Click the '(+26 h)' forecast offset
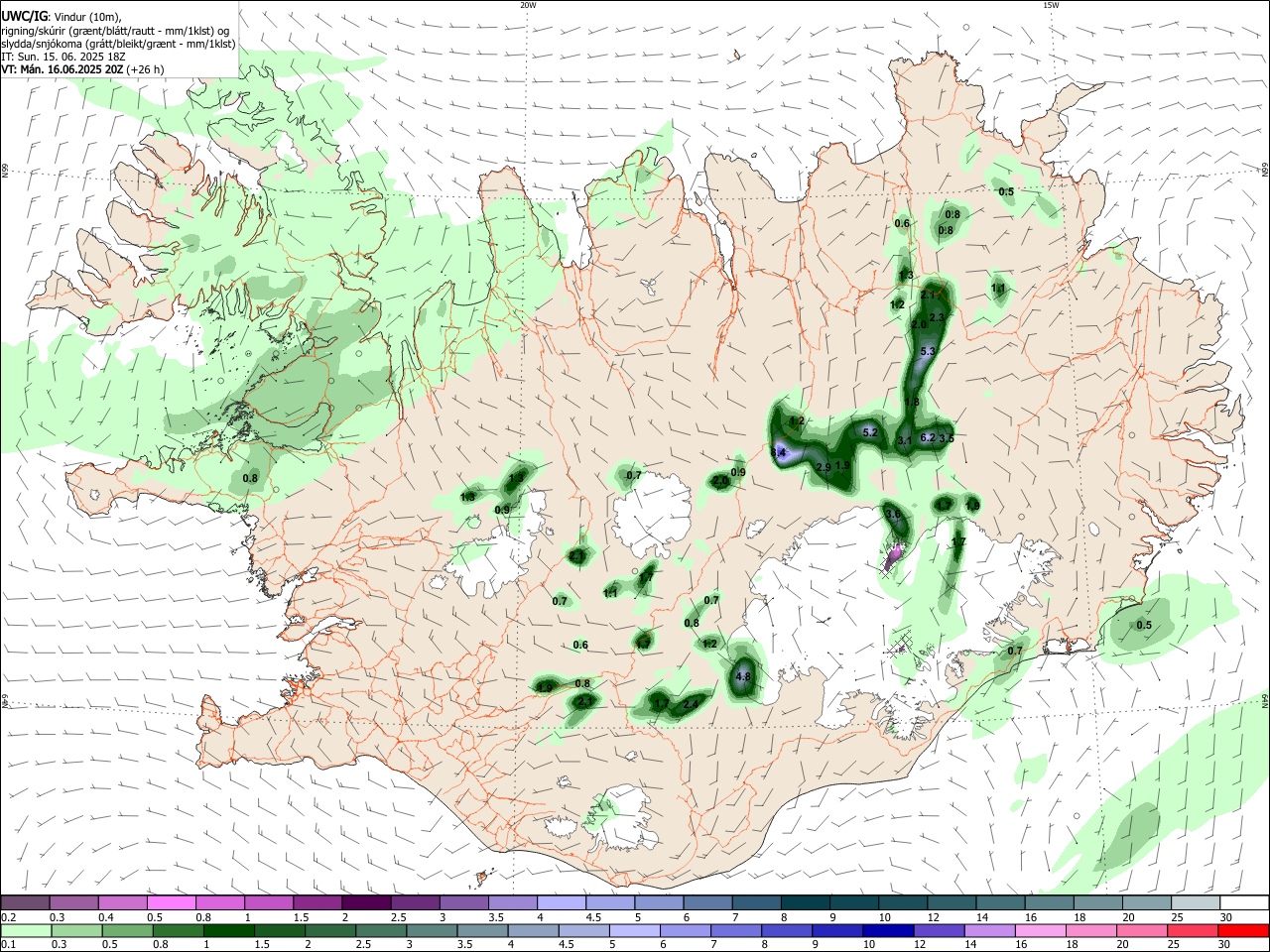 (145, 69)
